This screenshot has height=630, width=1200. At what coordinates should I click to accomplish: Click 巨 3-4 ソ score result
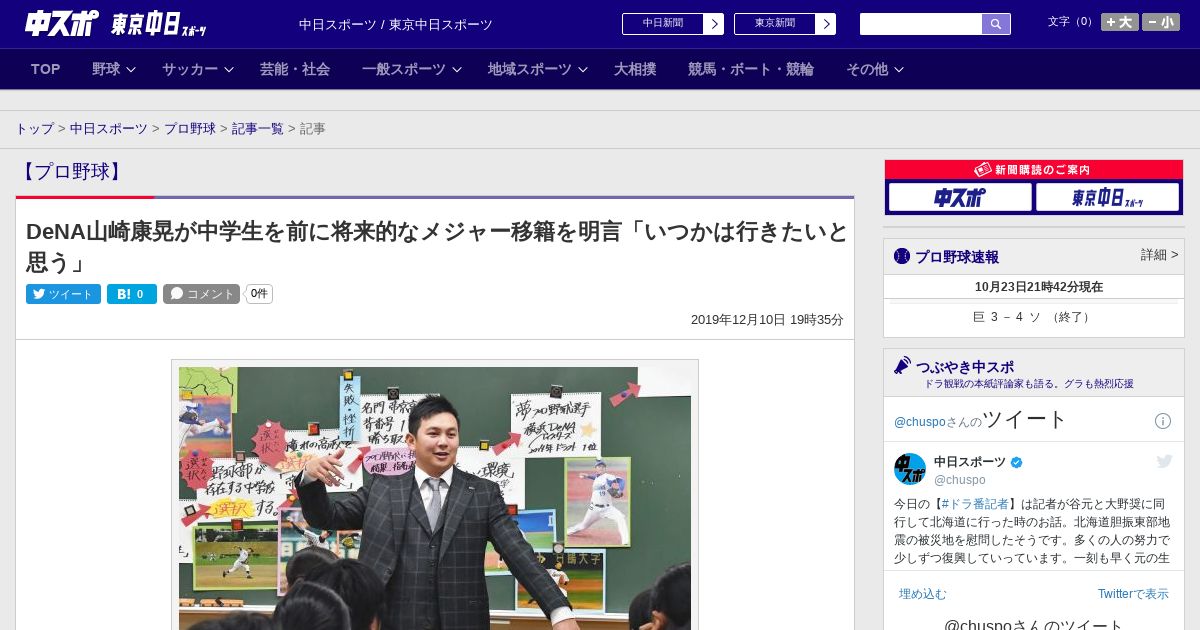coord(1034,317)
